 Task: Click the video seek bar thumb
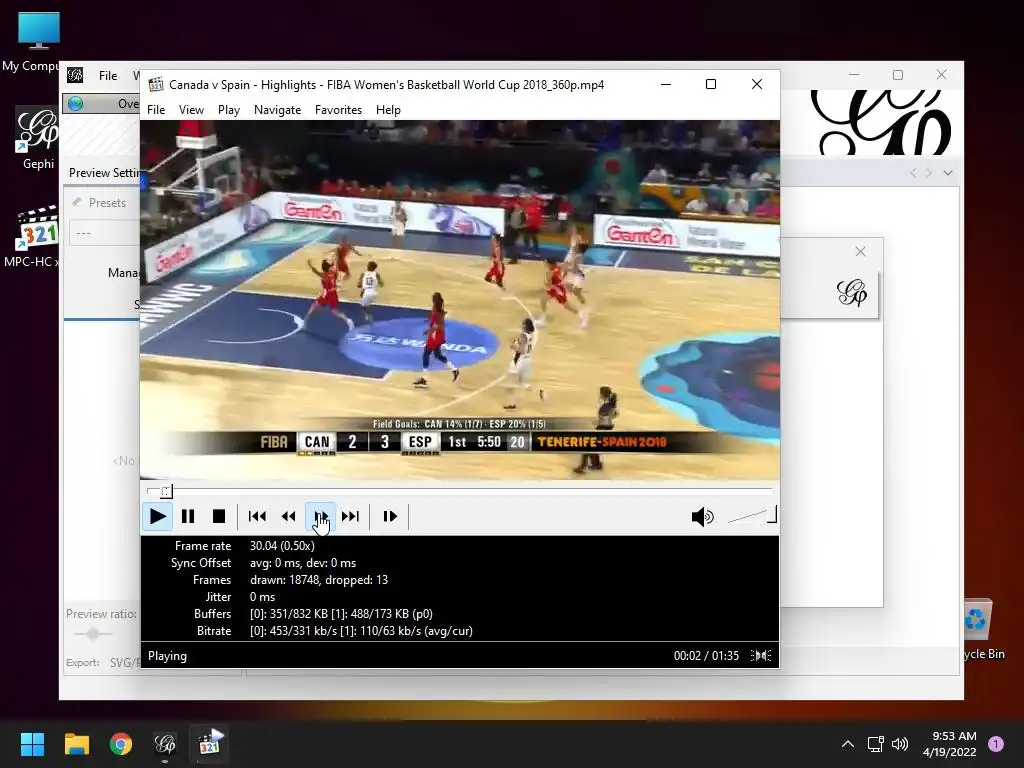pyautogui.click(x=167, y=491)
